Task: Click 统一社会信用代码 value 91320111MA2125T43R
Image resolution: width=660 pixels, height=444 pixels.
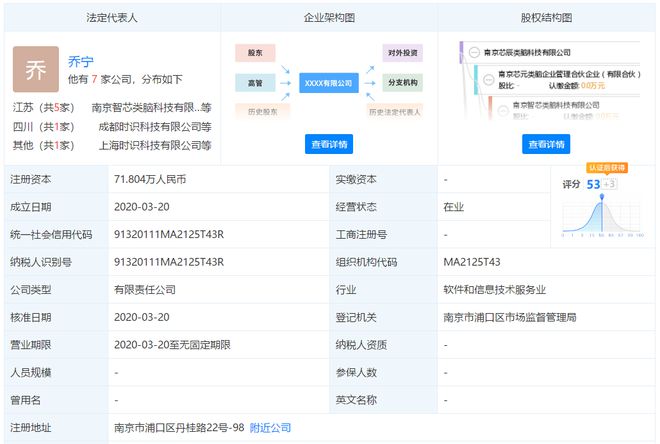Action: point(169,234)
